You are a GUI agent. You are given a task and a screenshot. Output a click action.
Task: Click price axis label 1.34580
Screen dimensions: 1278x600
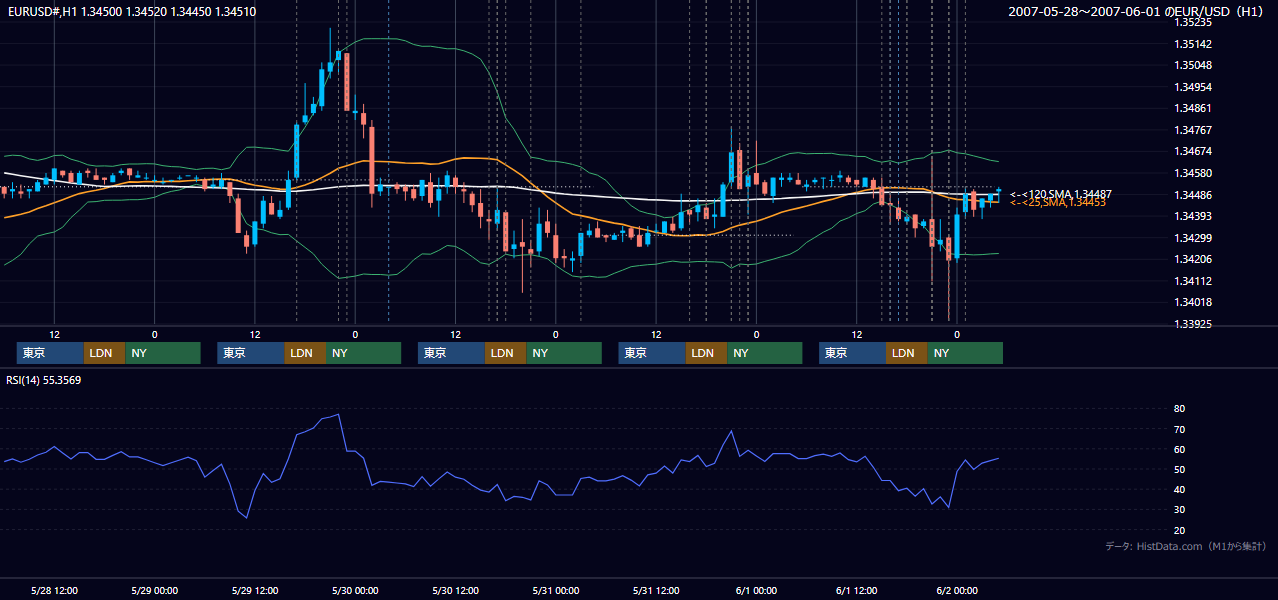[x=1193, y=173]
